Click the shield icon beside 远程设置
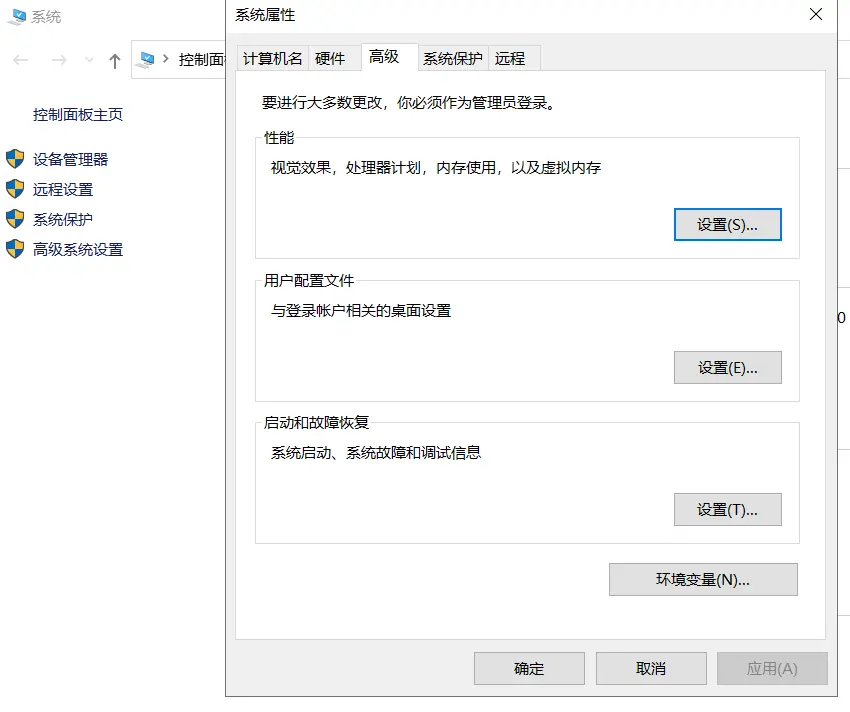The image size is (850, 712). click(15, 189)
